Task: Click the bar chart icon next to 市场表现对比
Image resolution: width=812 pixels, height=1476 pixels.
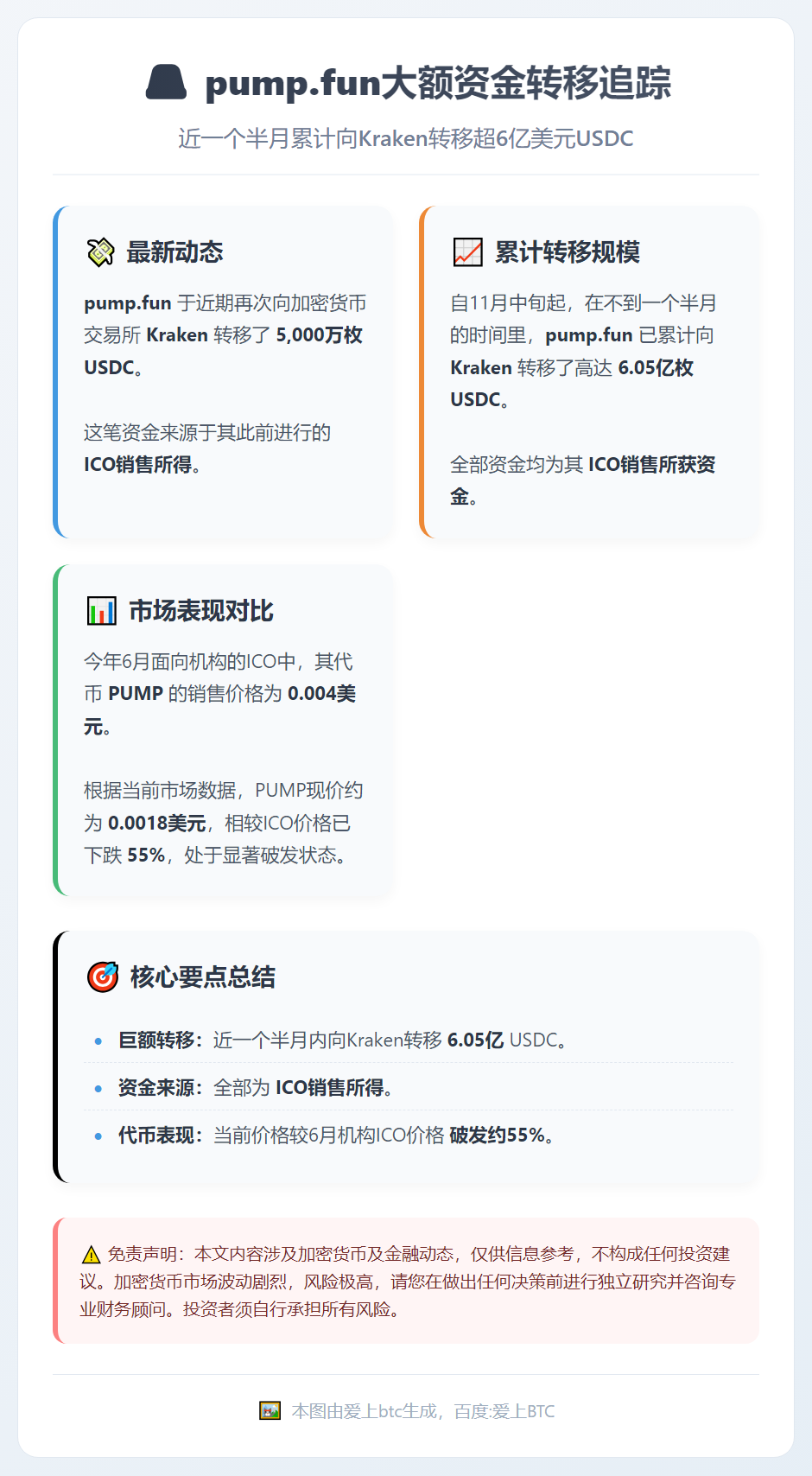Action: [102, 611]
